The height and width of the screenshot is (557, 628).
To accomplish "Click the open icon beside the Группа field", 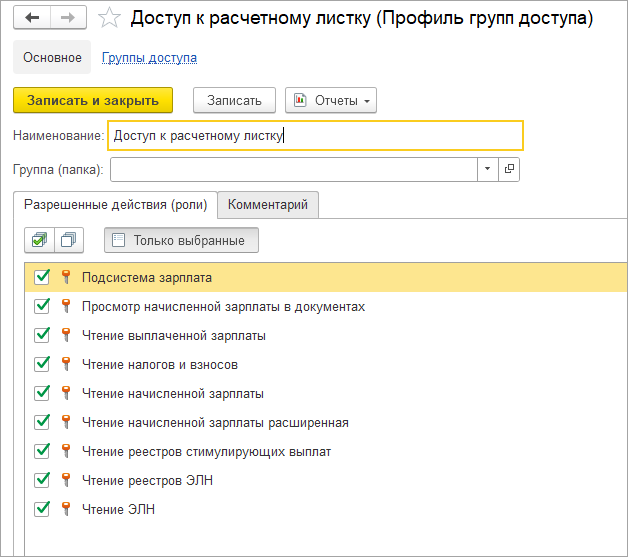I will click(509, 169).
